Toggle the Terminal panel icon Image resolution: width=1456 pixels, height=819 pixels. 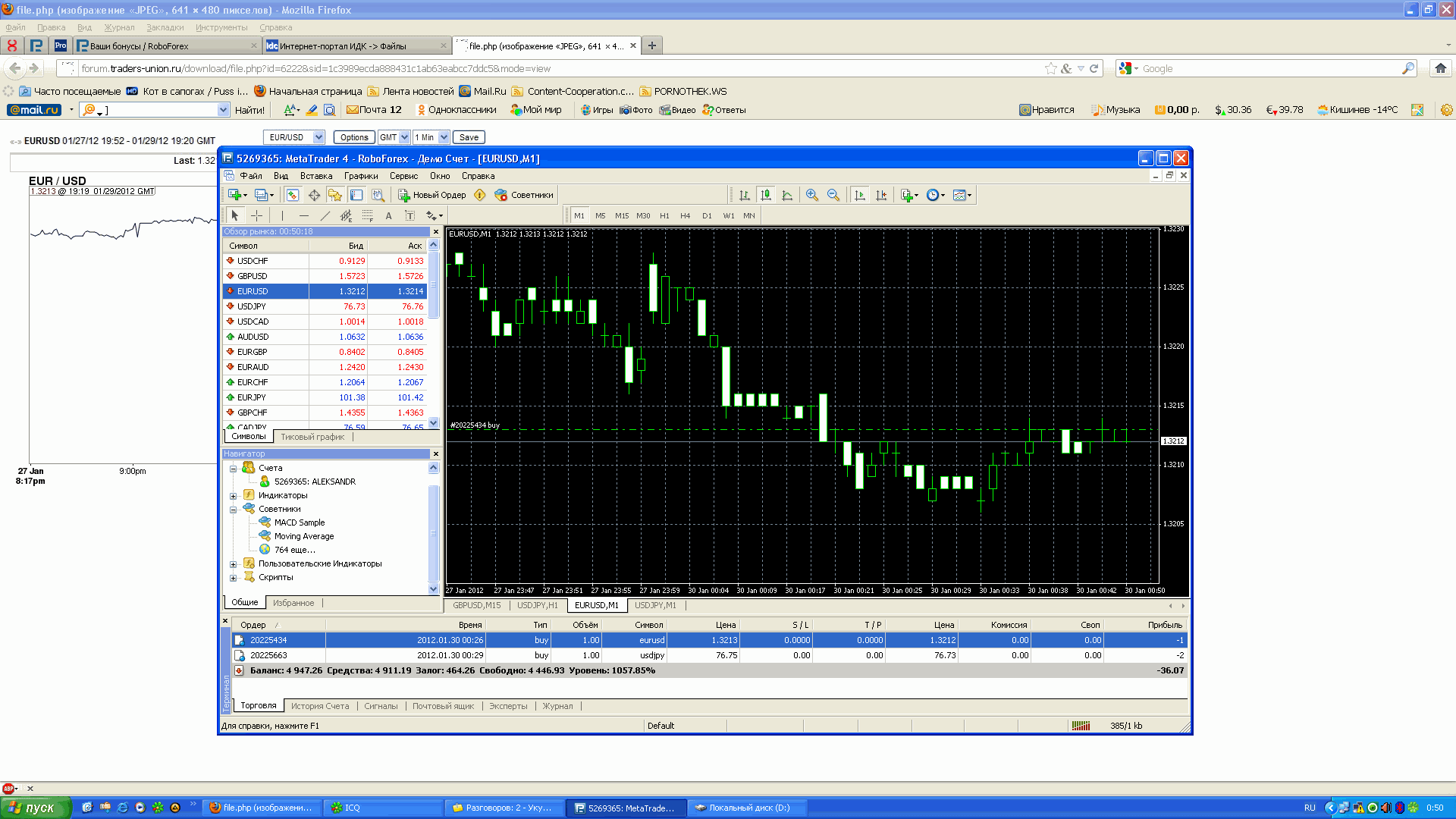[356, 195]
